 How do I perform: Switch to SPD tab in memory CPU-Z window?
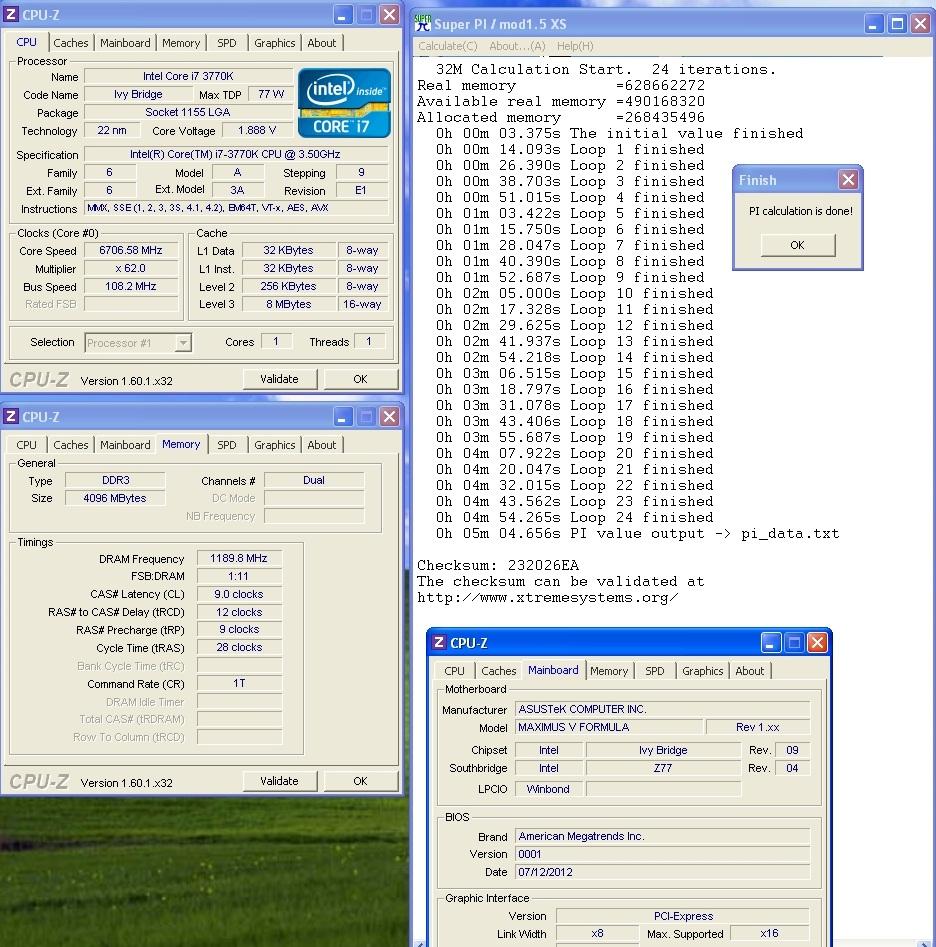(226, 445)
